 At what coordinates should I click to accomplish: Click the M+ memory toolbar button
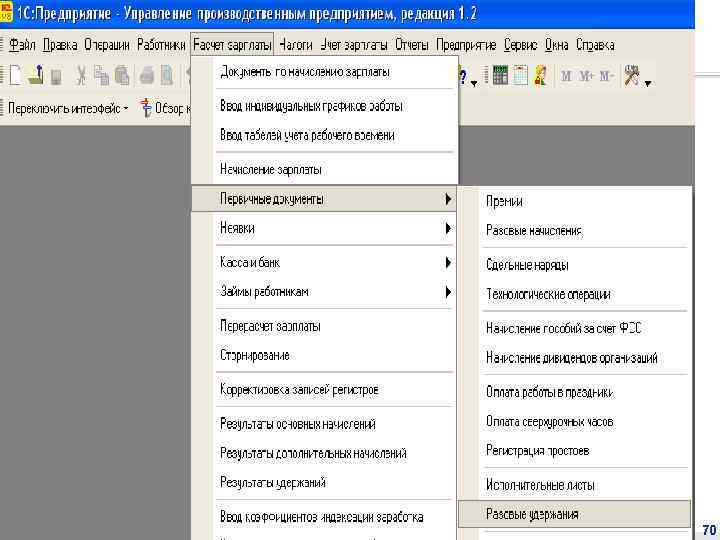pyautogui.click(x=586, y=76)
